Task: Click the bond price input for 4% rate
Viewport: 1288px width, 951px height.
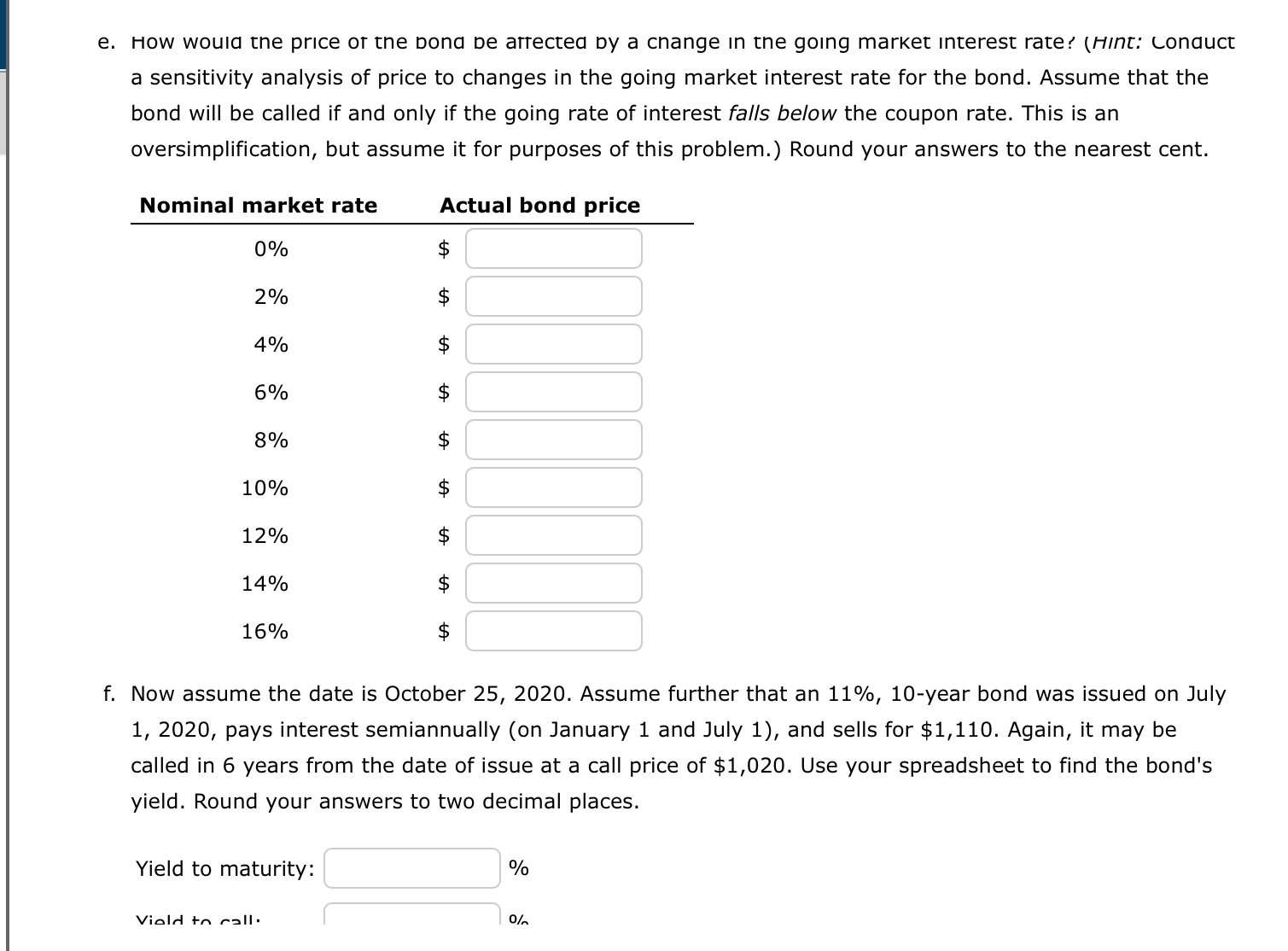Action: click(553, 344)
